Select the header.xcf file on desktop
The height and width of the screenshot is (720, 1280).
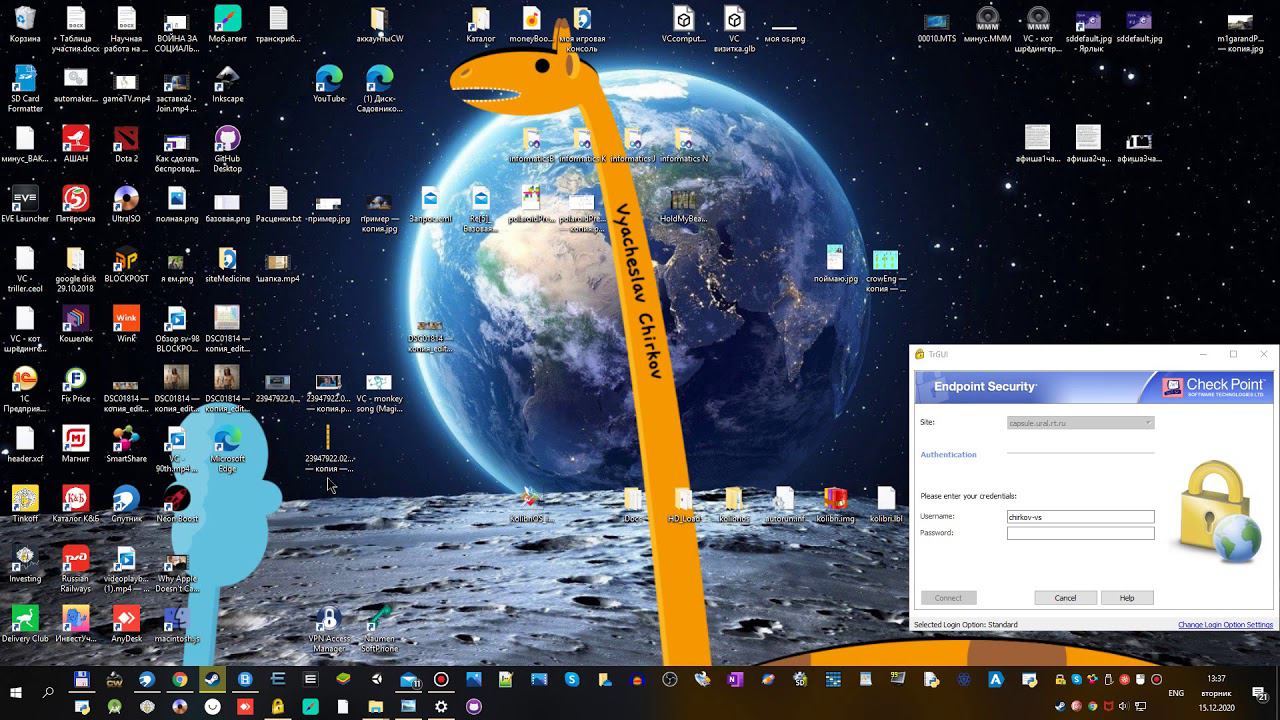pyautogui.click(x=25, y=445)
